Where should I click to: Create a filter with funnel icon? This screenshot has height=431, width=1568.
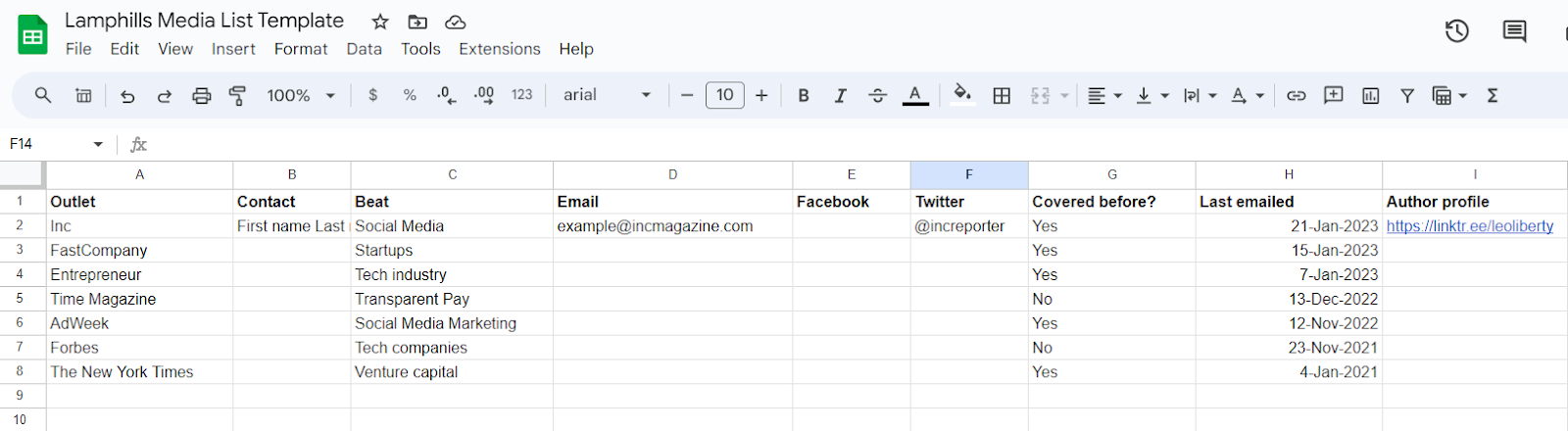(x=1407, y=95)
